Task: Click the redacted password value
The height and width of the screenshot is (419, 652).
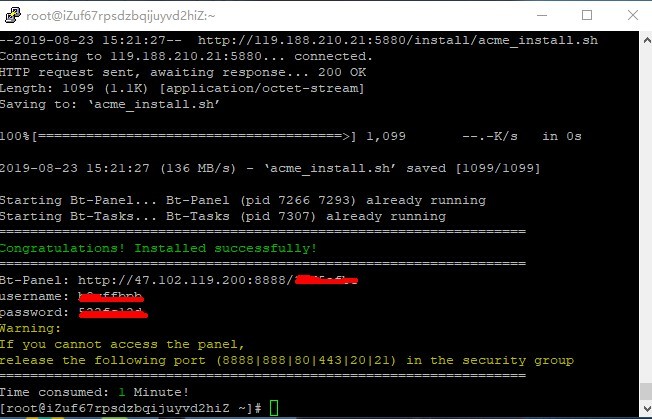Action: pos(113,313)
